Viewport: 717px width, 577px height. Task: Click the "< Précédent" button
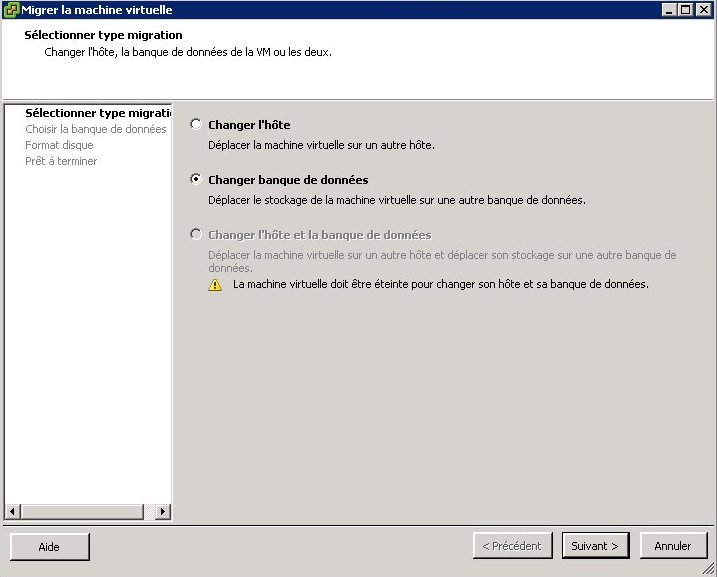coord(512,546)
